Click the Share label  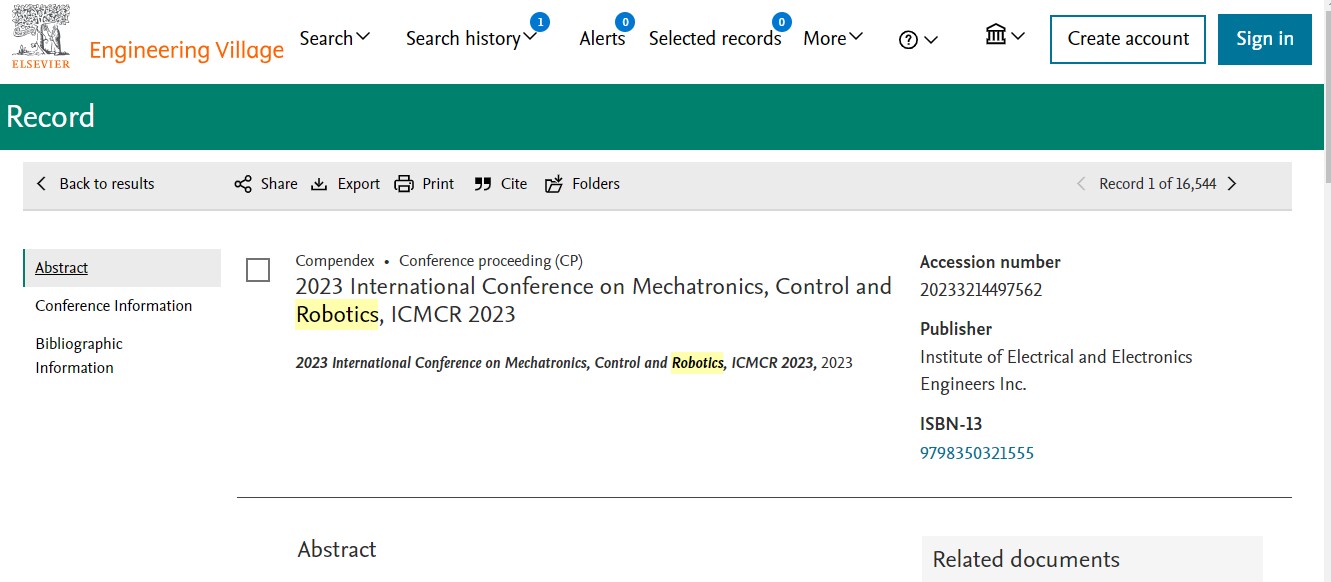click(x=279, y=184)
